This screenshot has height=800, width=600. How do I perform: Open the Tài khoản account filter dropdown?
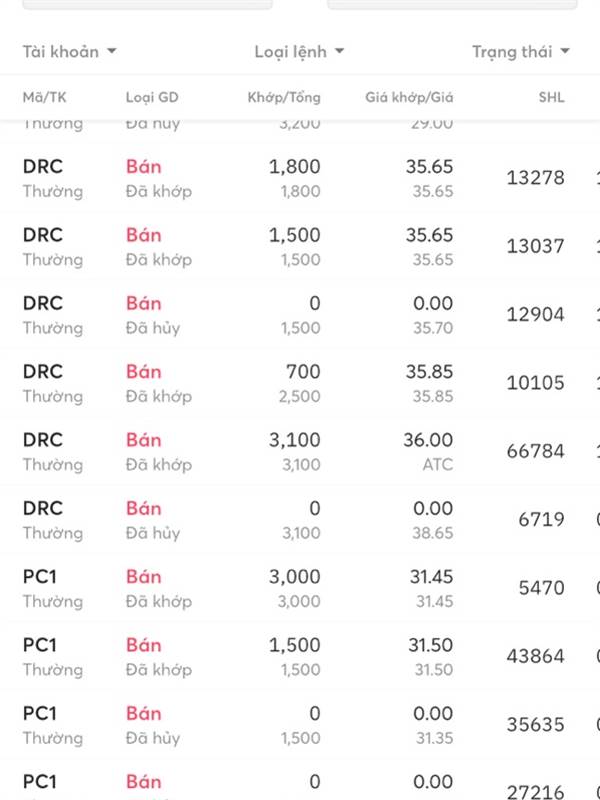pyautogui.click(x=69, y=52)
